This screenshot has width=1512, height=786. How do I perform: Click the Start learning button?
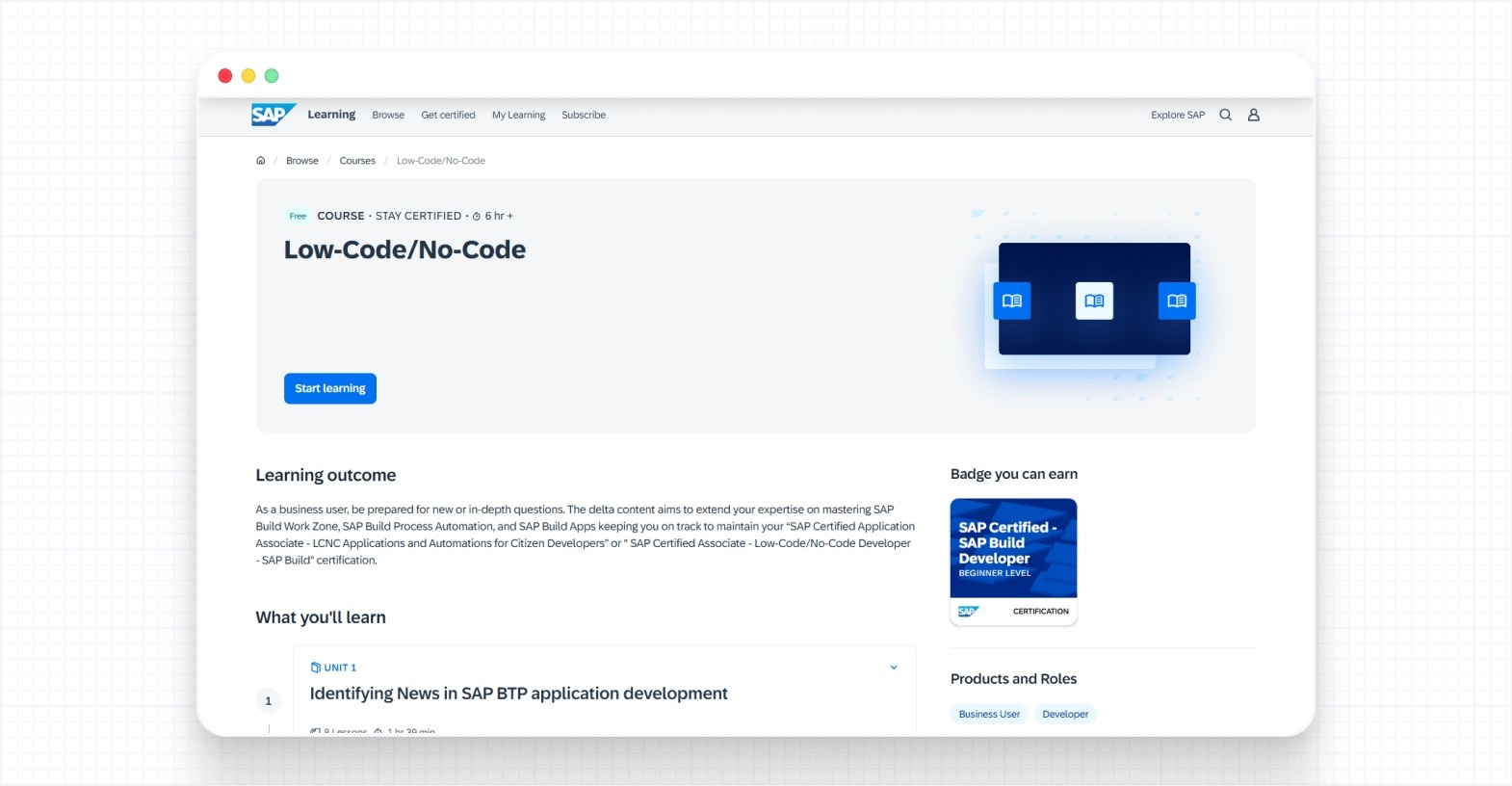[x=330, y=388]
